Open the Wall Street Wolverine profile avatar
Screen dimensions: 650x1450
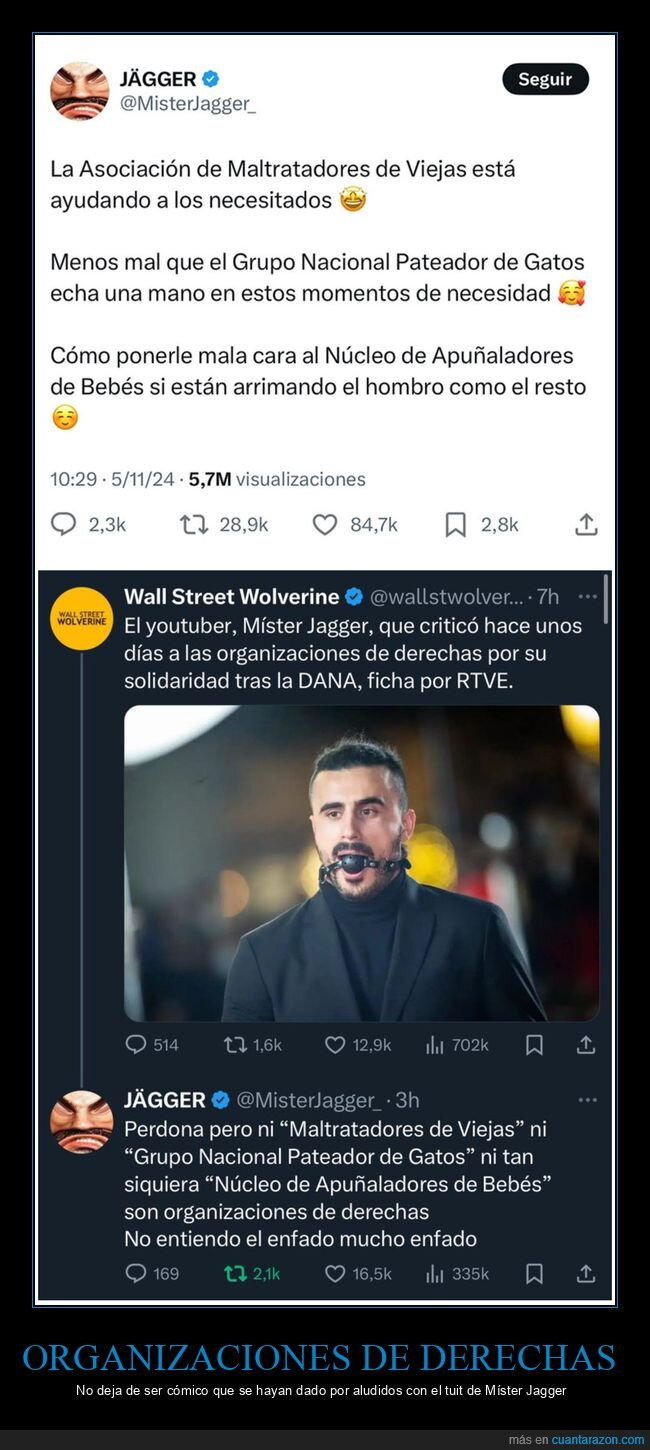pyautogui.click(x=81, y=618)
